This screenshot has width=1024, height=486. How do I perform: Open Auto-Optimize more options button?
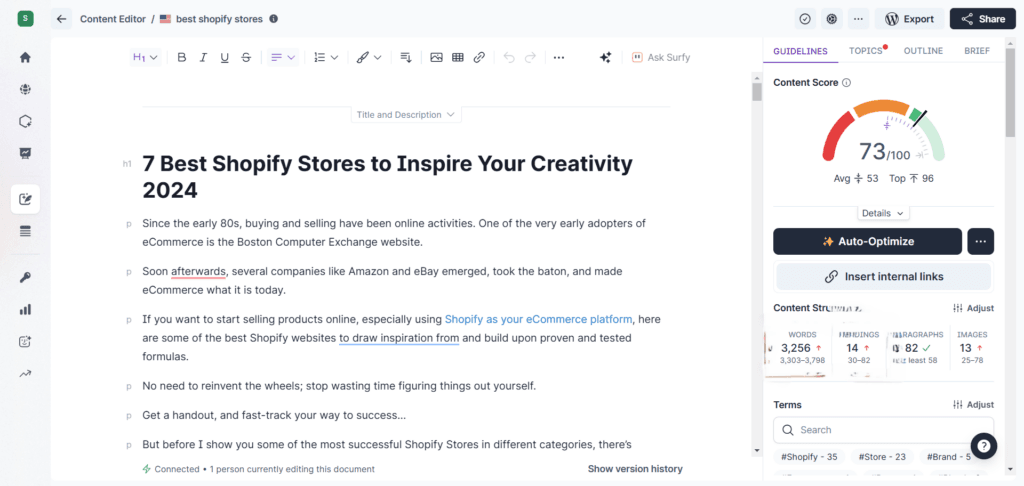[x=980, y=241]
